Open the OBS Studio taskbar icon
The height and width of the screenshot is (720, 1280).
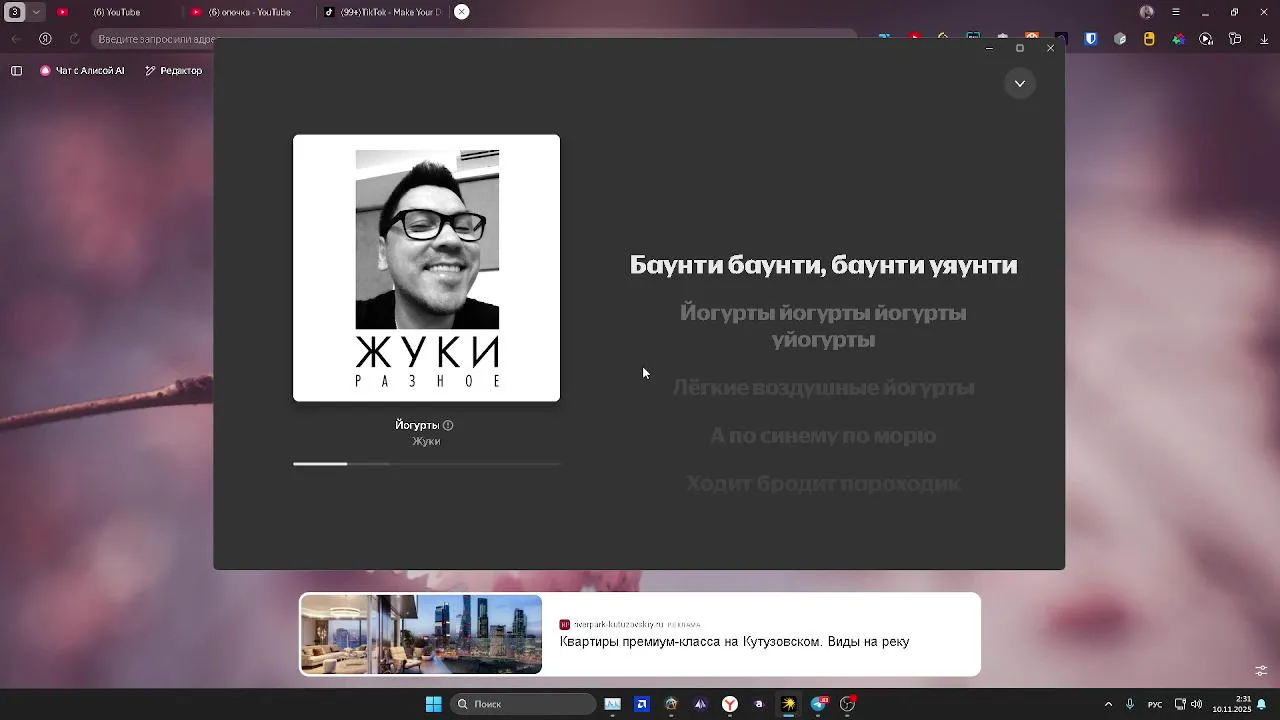(848, 704)
